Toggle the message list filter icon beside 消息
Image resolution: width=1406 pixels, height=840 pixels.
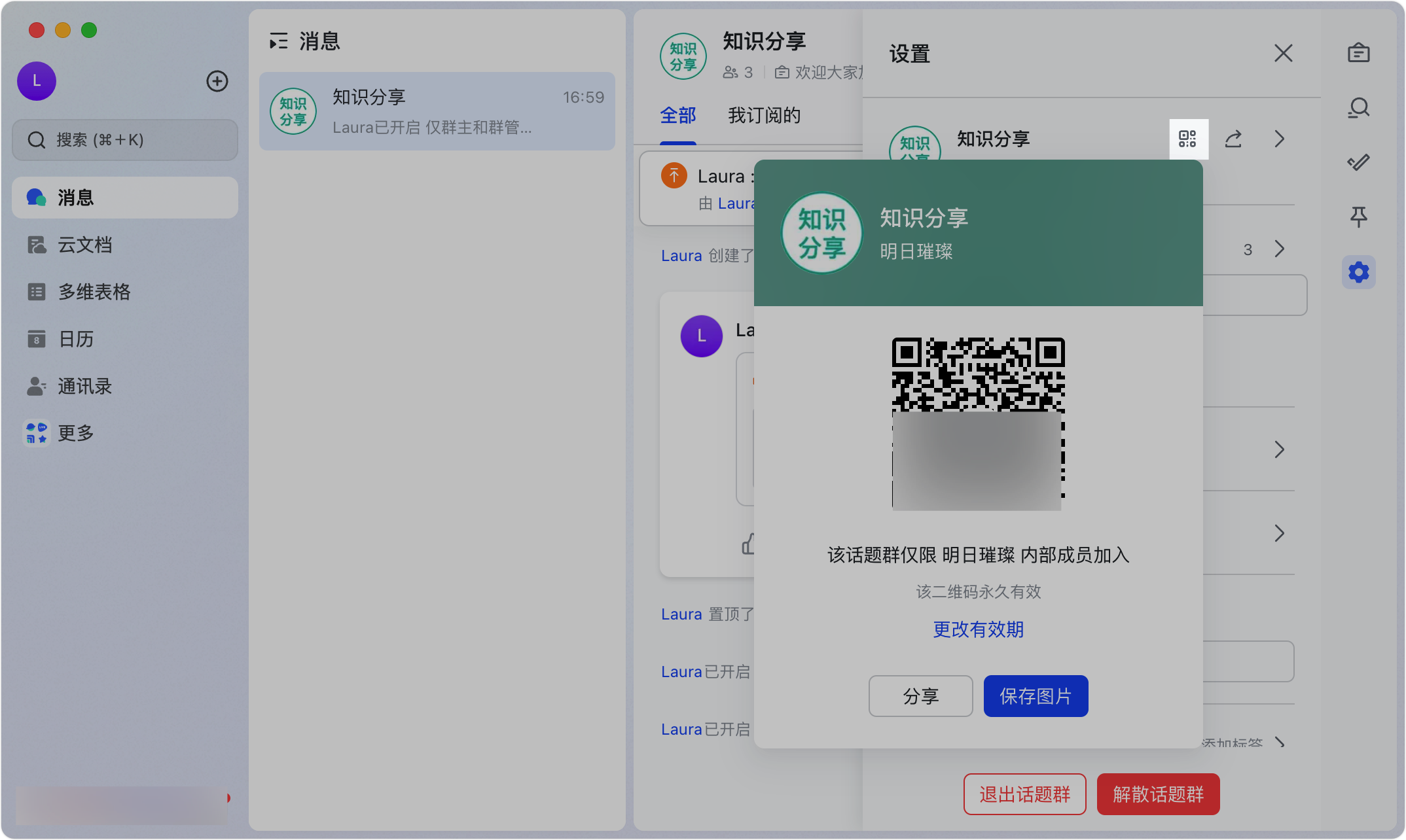point(279,42)
